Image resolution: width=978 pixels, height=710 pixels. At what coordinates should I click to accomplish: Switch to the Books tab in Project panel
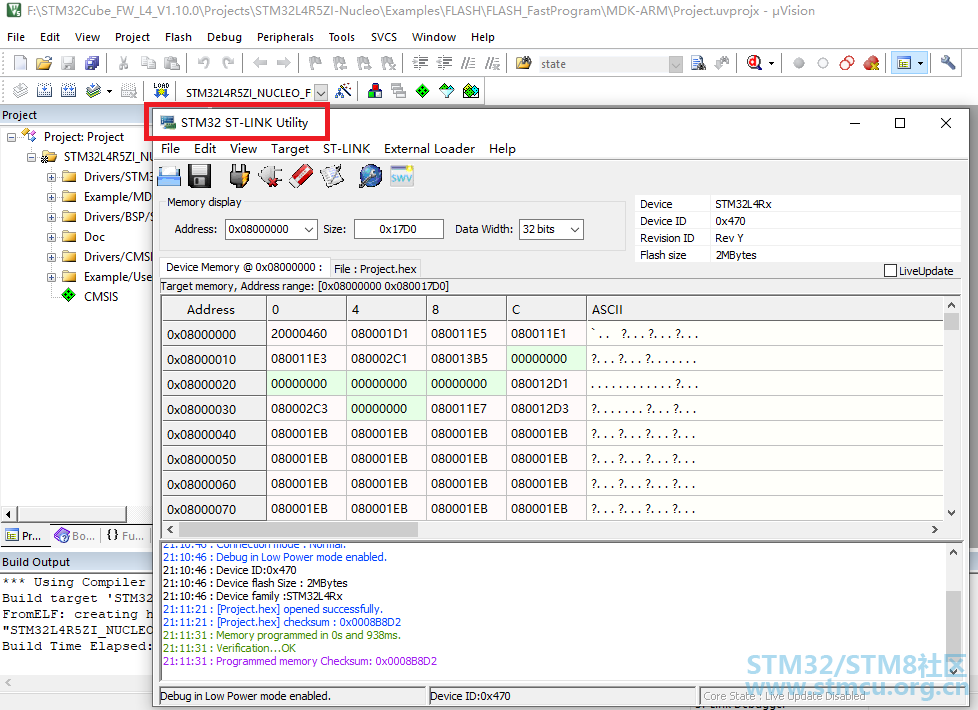point(75,535)
